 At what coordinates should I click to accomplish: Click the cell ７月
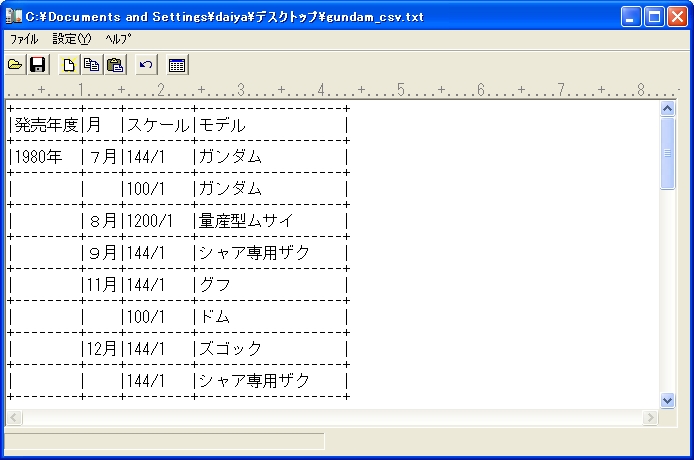pos(103,157)
